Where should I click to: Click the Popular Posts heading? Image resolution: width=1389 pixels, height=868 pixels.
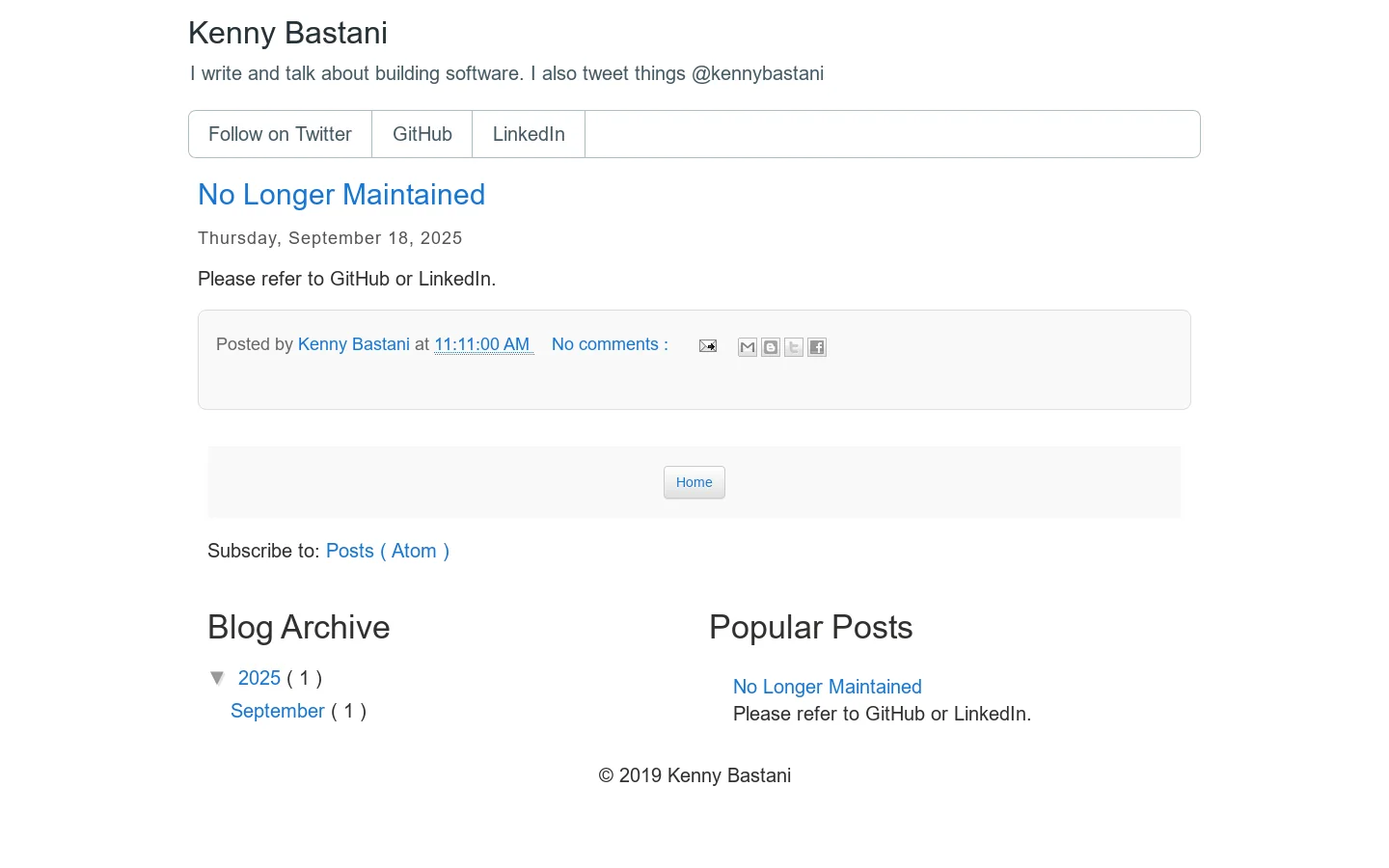pyautogui.click(x=811, y=627)
